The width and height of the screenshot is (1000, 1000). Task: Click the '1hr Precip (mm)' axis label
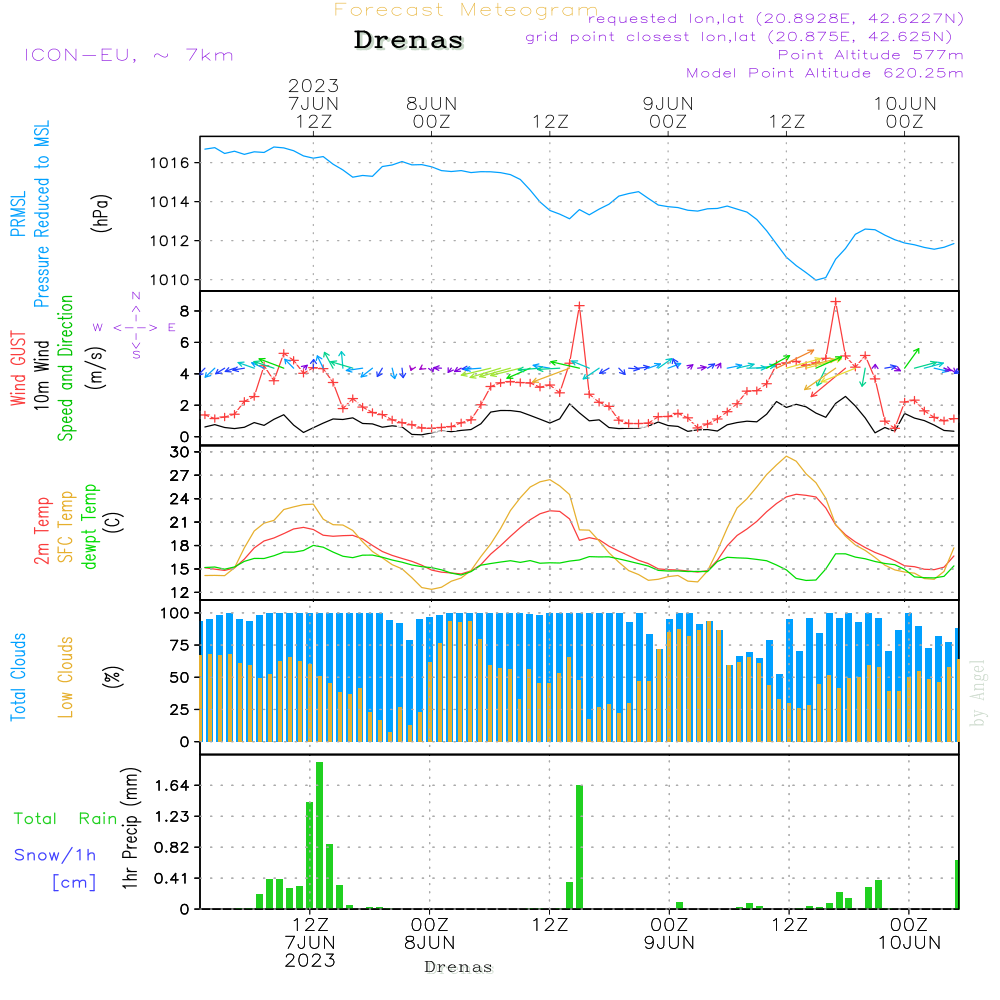[x=130, y=828]
